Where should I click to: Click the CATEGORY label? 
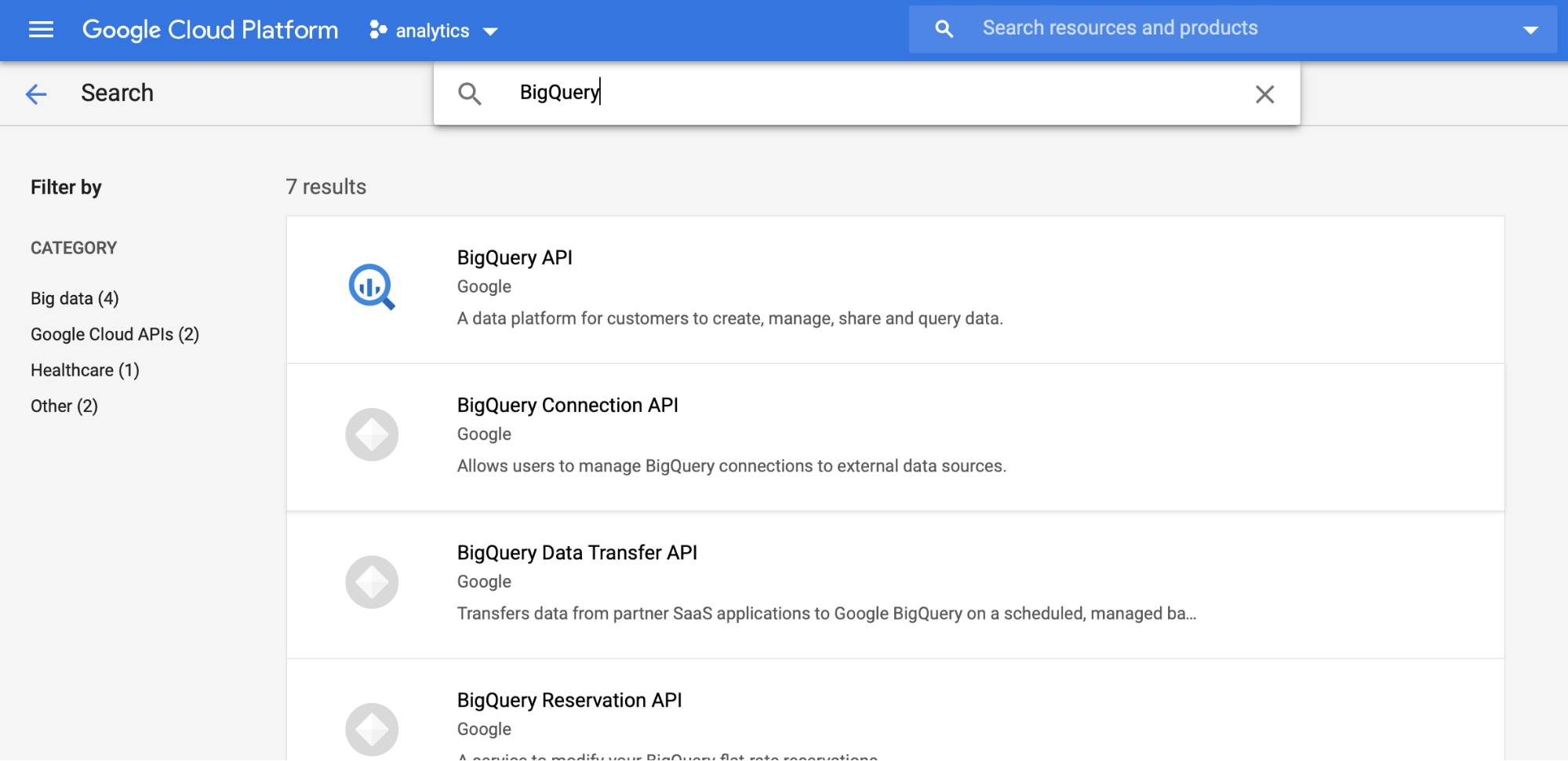(x=74, y=248)
